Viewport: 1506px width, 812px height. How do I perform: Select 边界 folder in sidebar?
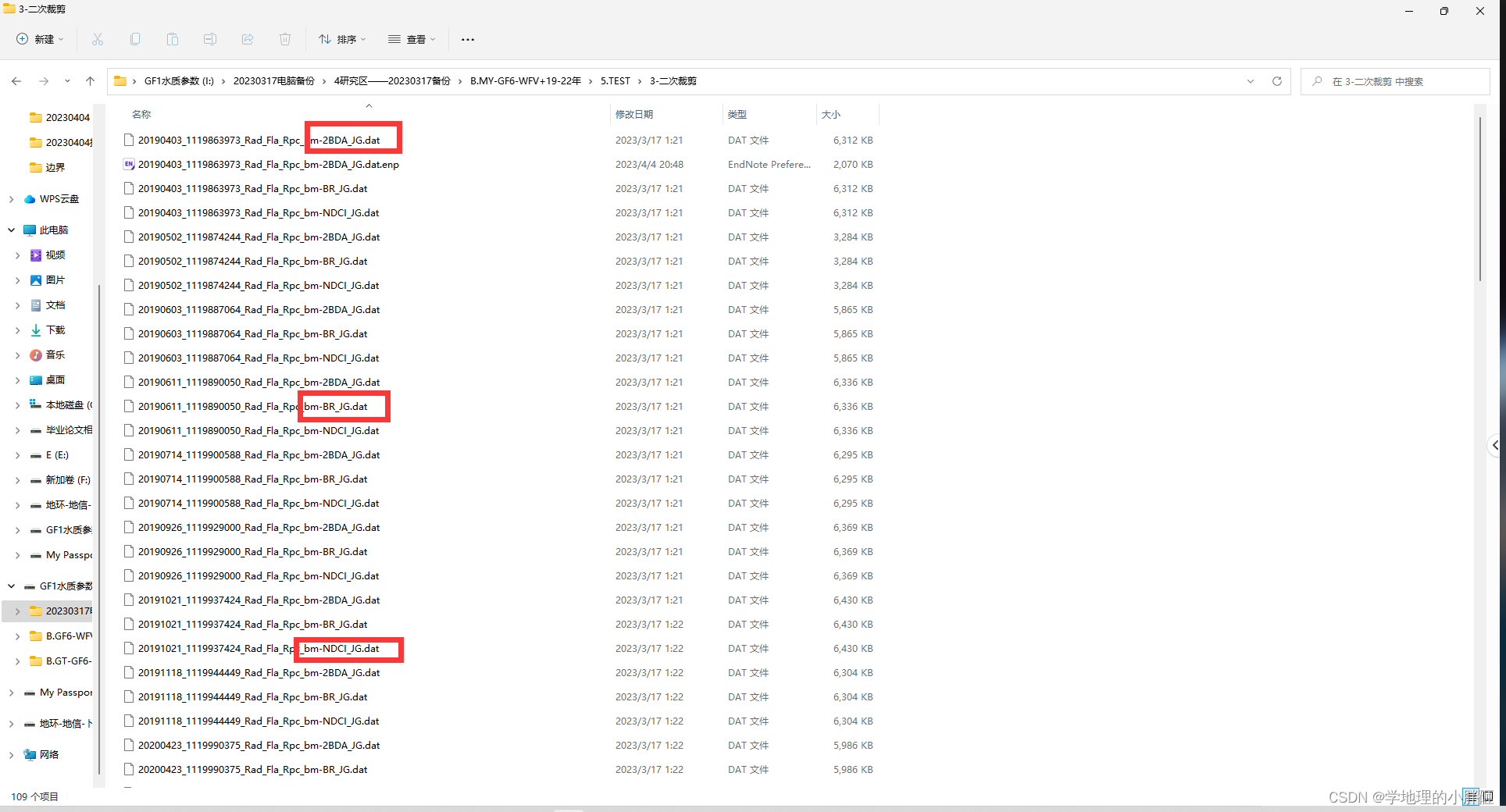coord(47,168)
